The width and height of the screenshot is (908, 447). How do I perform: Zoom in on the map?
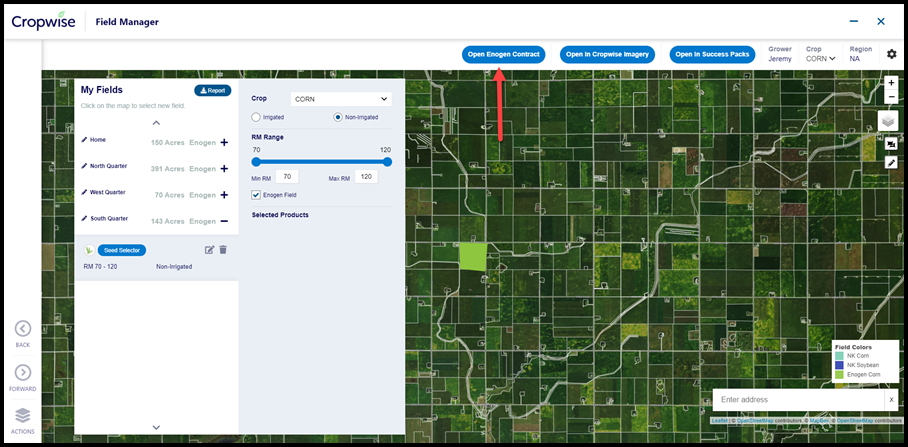click(891, 83)
